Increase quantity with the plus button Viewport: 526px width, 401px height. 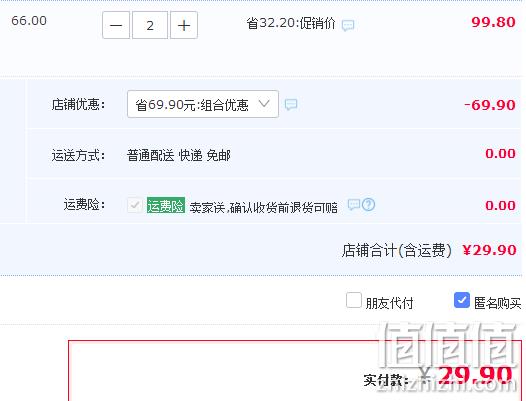tap(184, 25)
